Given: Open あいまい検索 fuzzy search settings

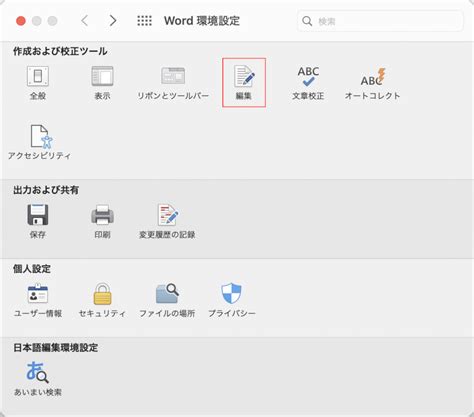Looking at the screenshot, I should [38, 379].
